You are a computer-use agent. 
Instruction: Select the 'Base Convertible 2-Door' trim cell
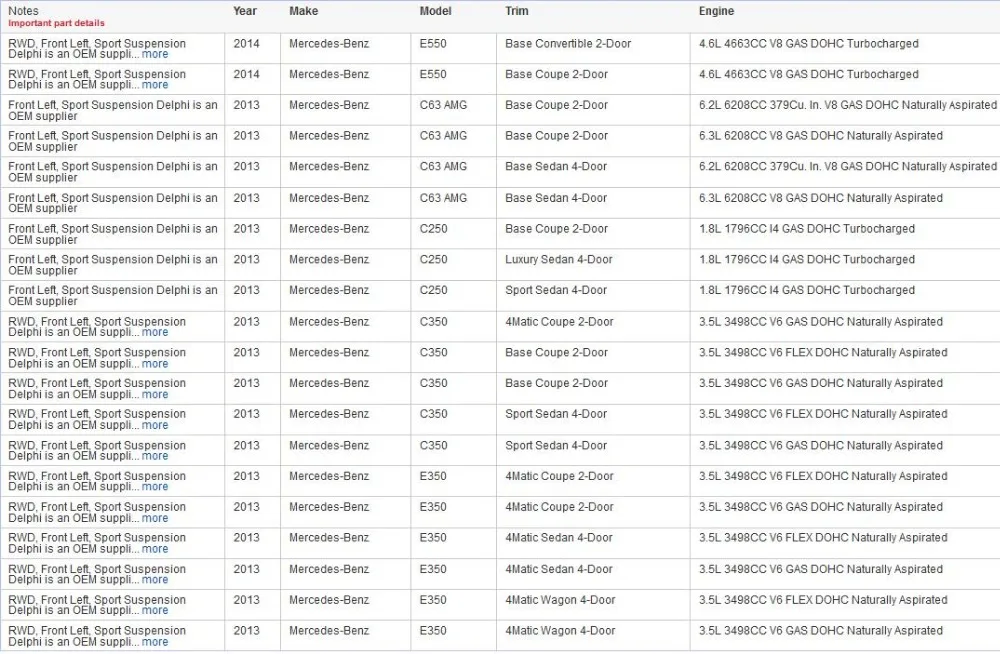568,43
